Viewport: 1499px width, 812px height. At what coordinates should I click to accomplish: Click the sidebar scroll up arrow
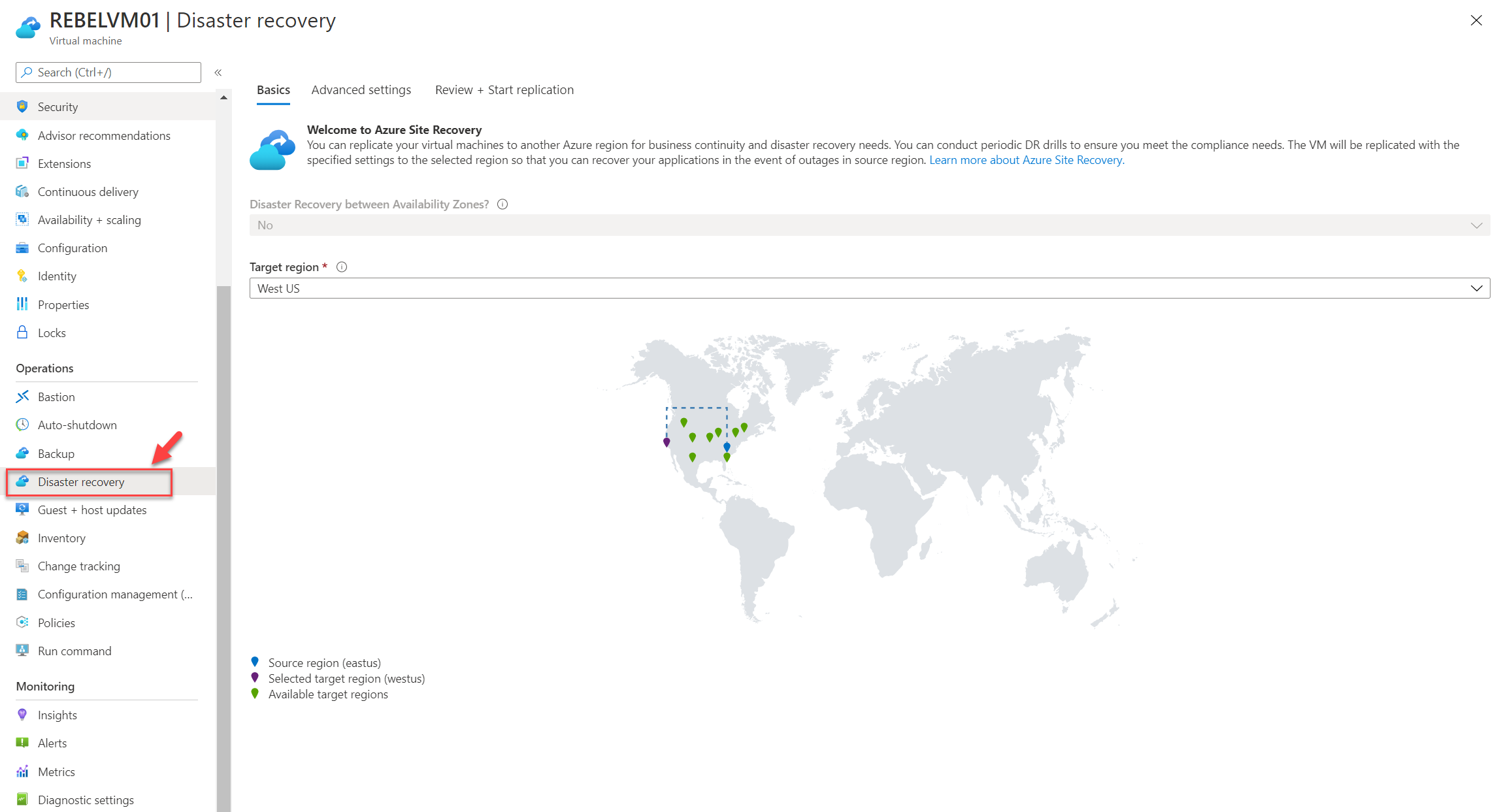coord(223,97)
